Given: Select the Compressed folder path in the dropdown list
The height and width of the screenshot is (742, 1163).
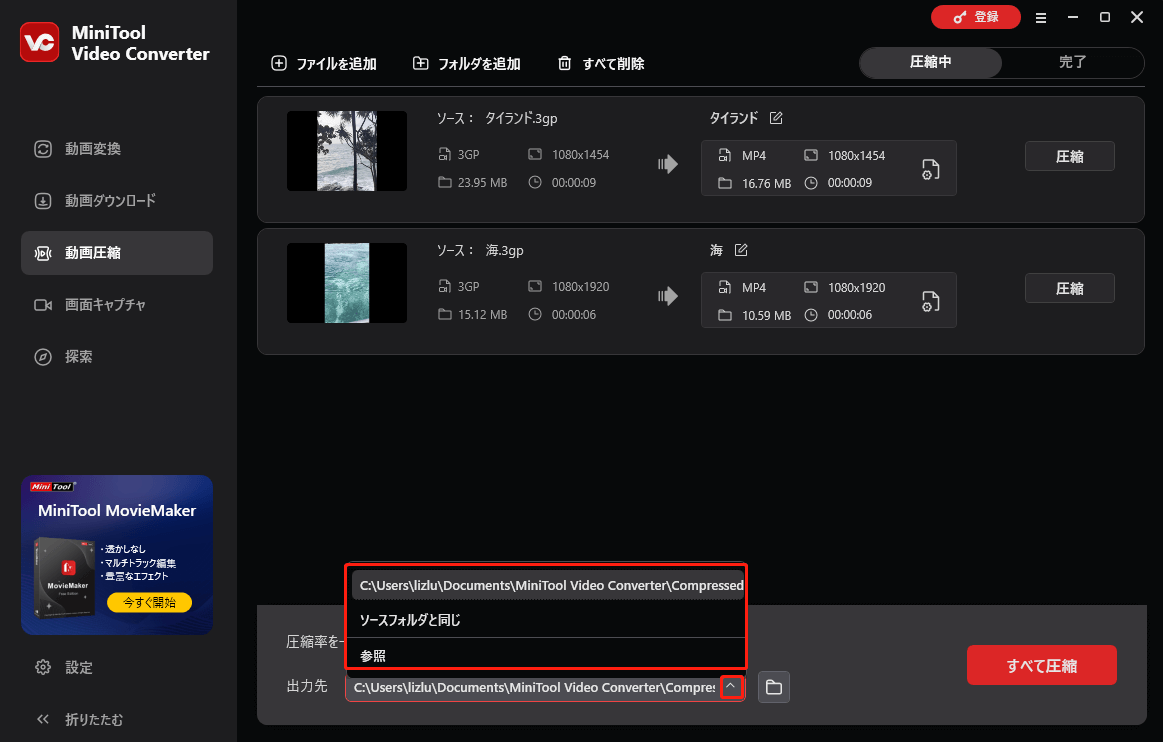Looking at the screenshot, I should pos(547,585).
